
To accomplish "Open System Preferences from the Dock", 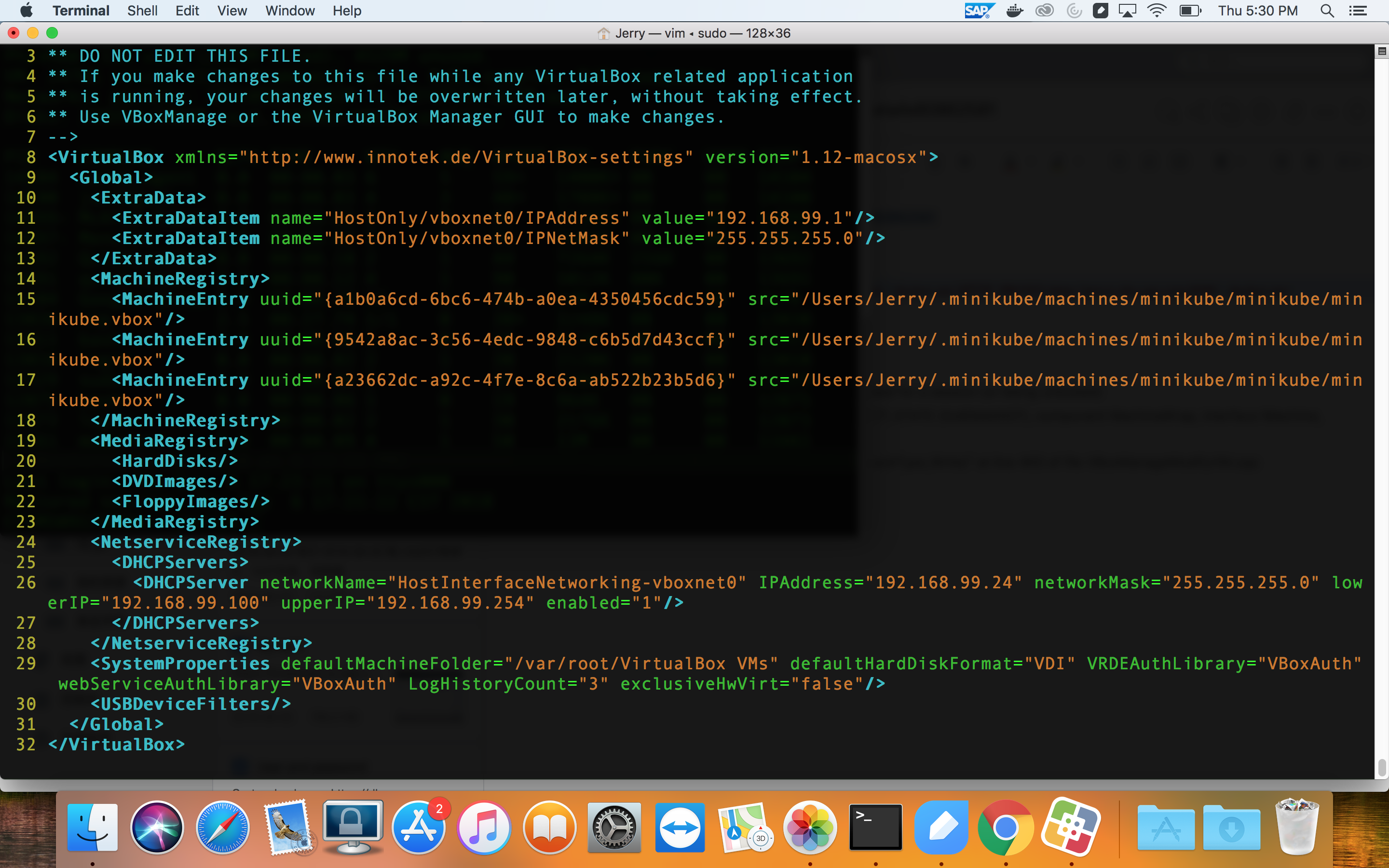I will pos(614,827).
